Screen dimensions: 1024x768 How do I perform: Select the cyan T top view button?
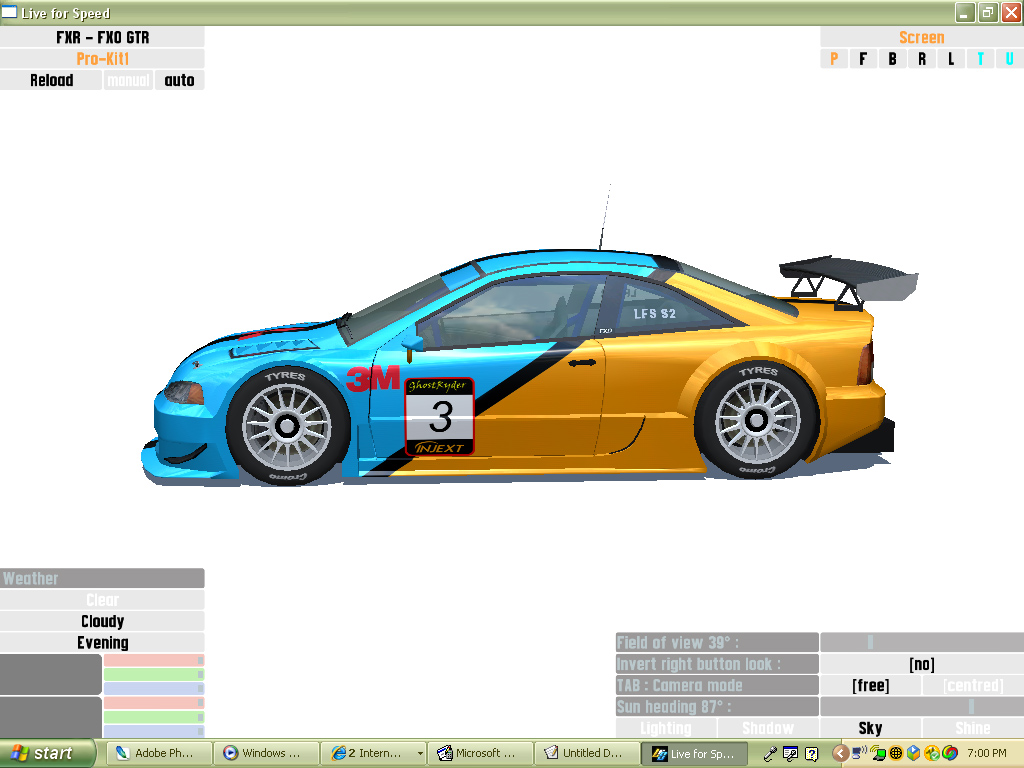pyautogui.click(x=980, y=59)
